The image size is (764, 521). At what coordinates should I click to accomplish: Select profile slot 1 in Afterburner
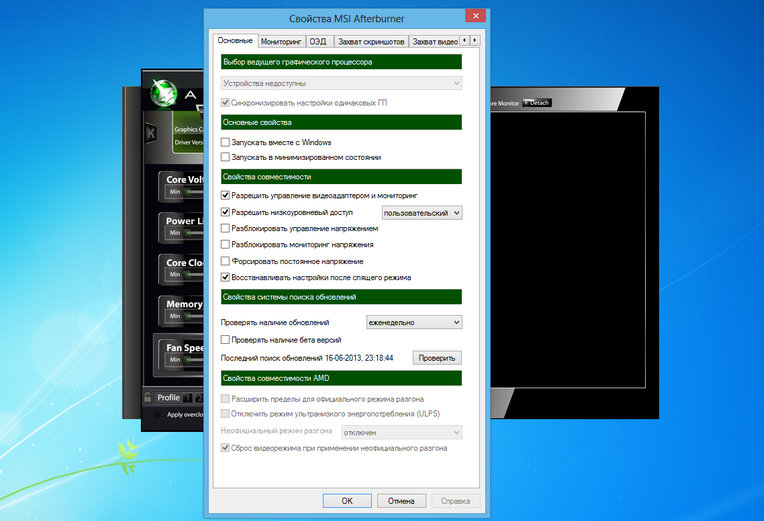188,398
